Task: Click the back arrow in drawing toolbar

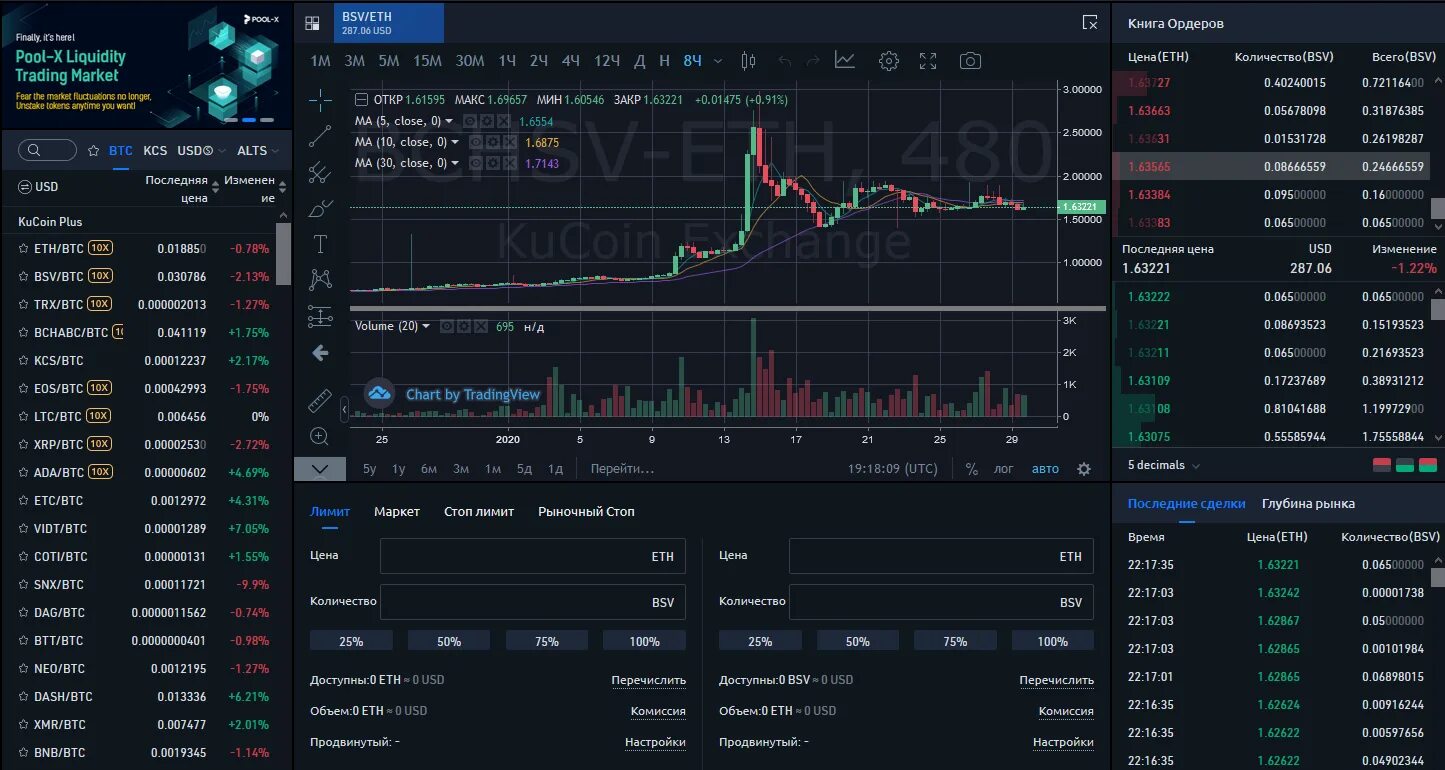Action: (x=320, y=353)
